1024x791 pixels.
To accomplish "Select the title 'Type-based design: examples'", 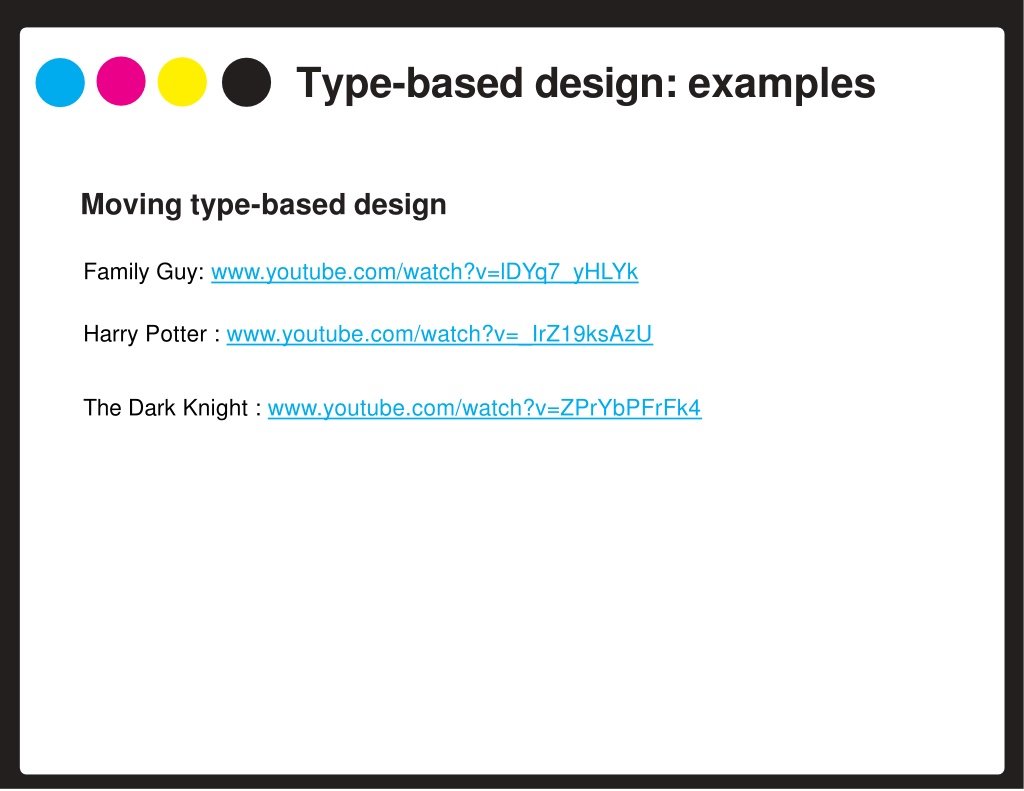I will pos(586,84).
